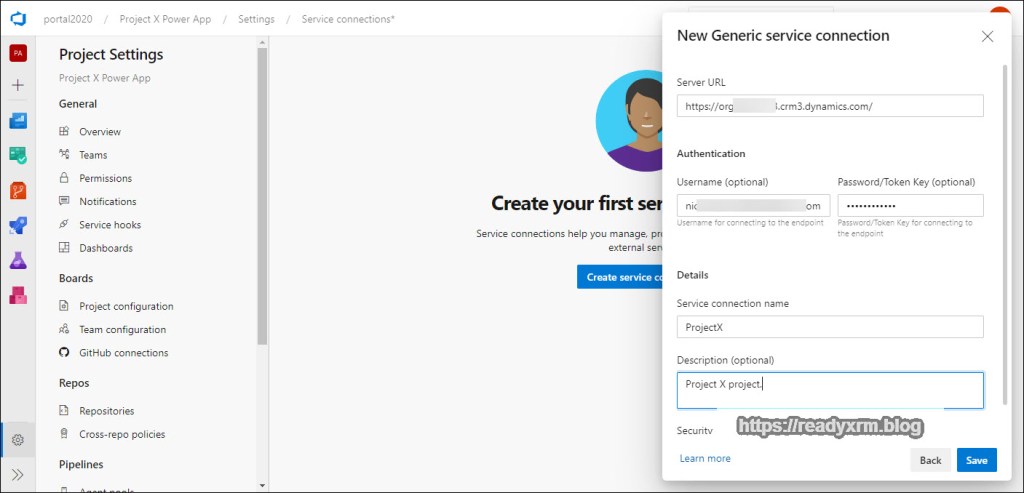Open project settings gear icon

(18, 439)
